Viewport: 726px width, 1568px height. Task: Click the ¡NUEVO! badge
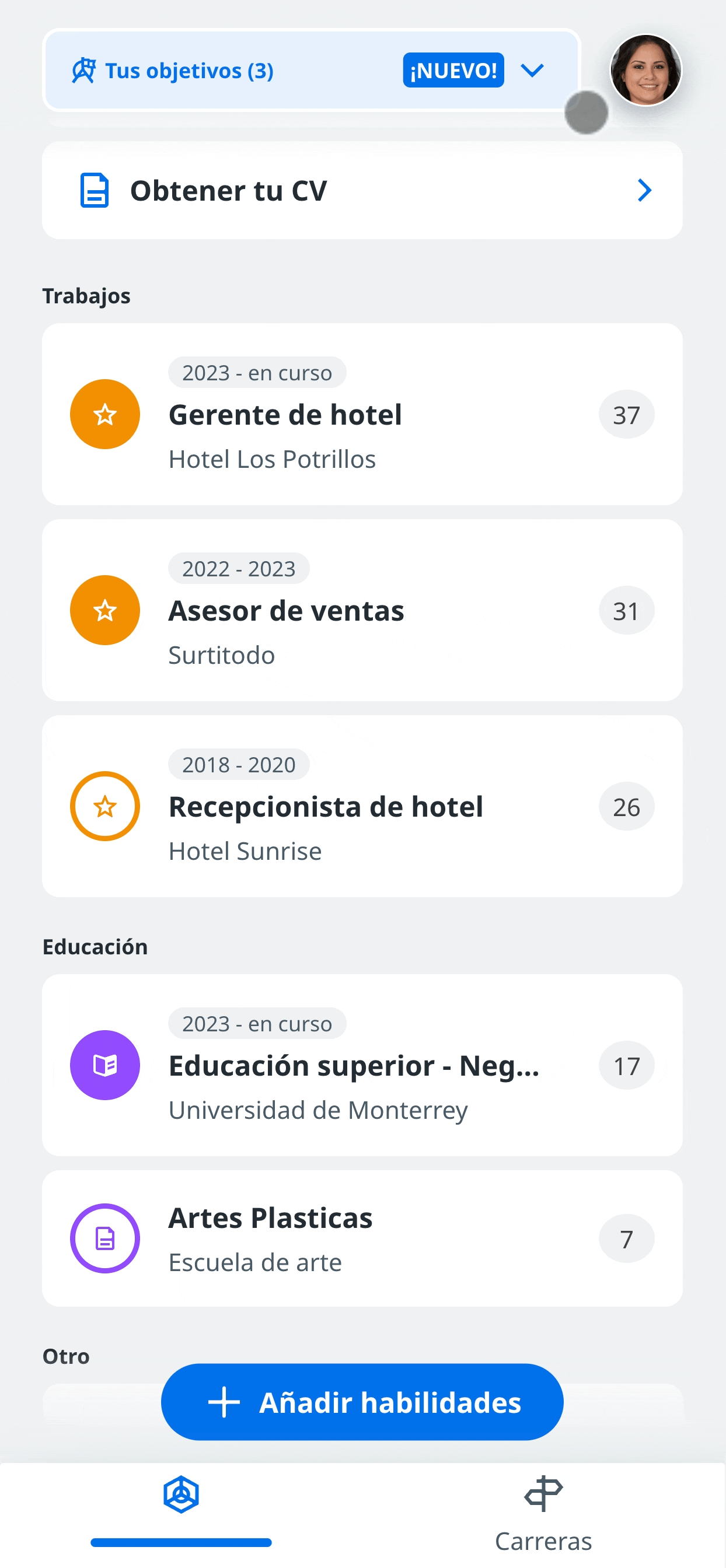tap(453, 71)
